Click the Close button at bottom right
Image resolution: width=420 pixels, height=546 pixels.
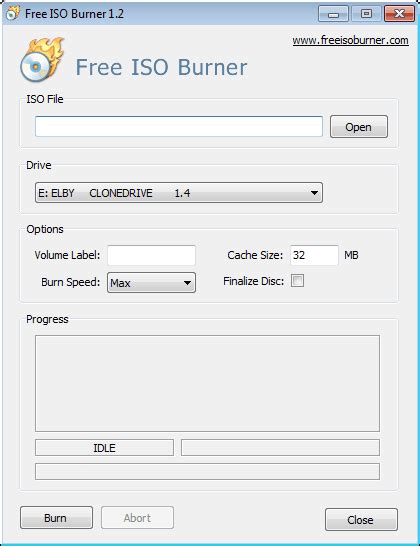361,520
